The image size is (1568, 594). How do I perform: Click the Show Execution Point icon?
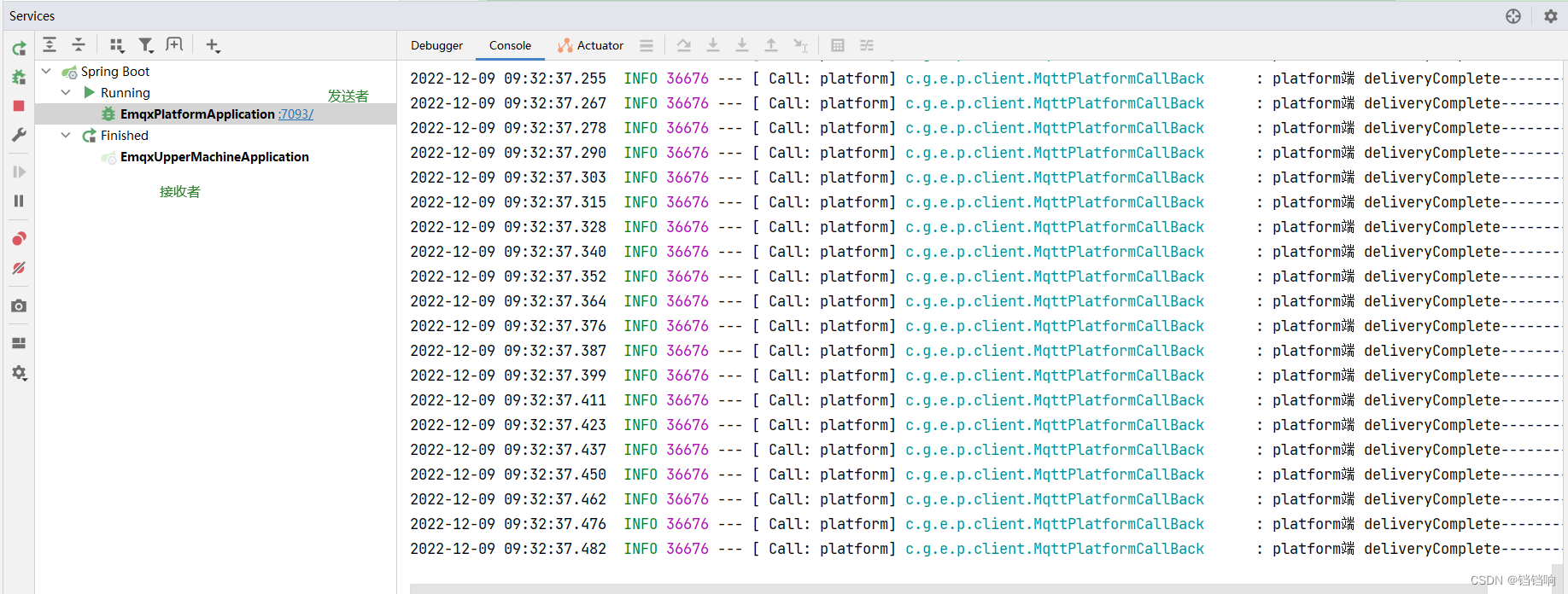684,45
